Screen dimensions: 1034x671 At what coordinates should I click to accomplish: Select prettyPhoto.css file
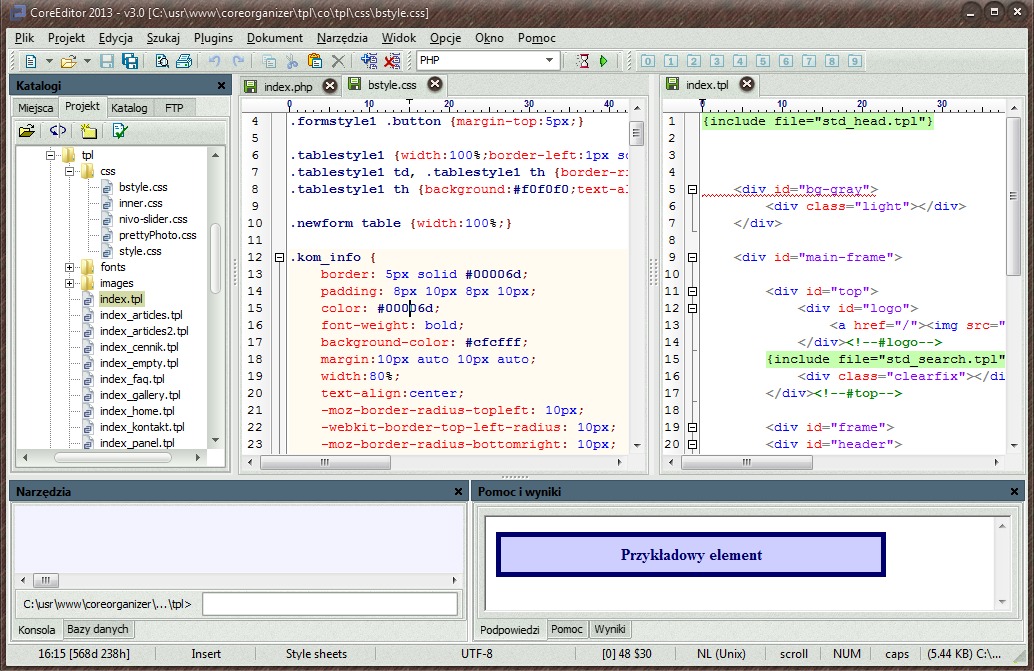(157, 235)
